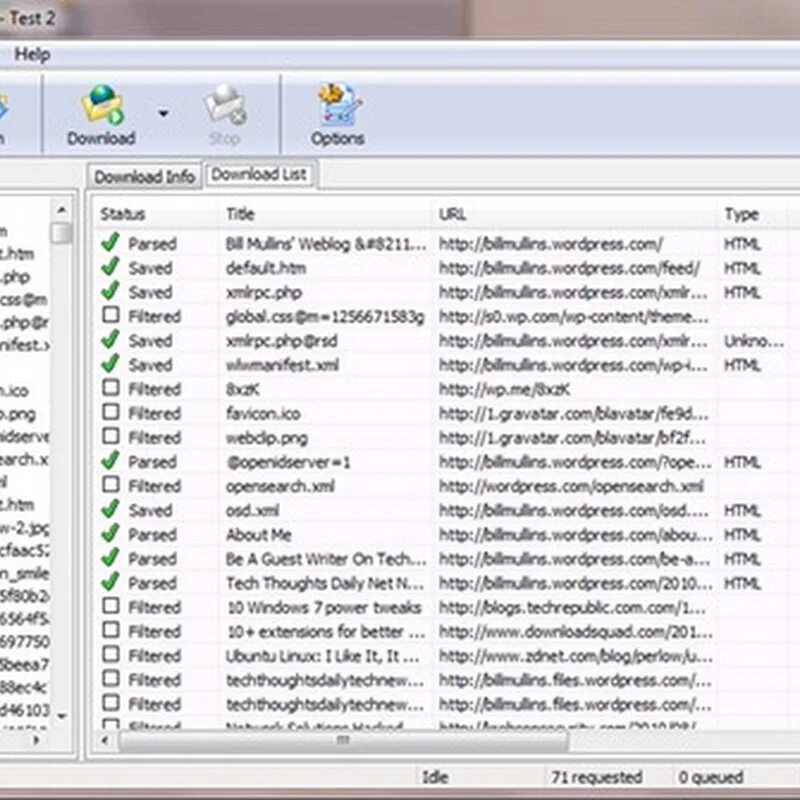Click green check on osd.xml row
Viewport: 800px width, 800px height.
pyautogui.click(x=110, y=509)
